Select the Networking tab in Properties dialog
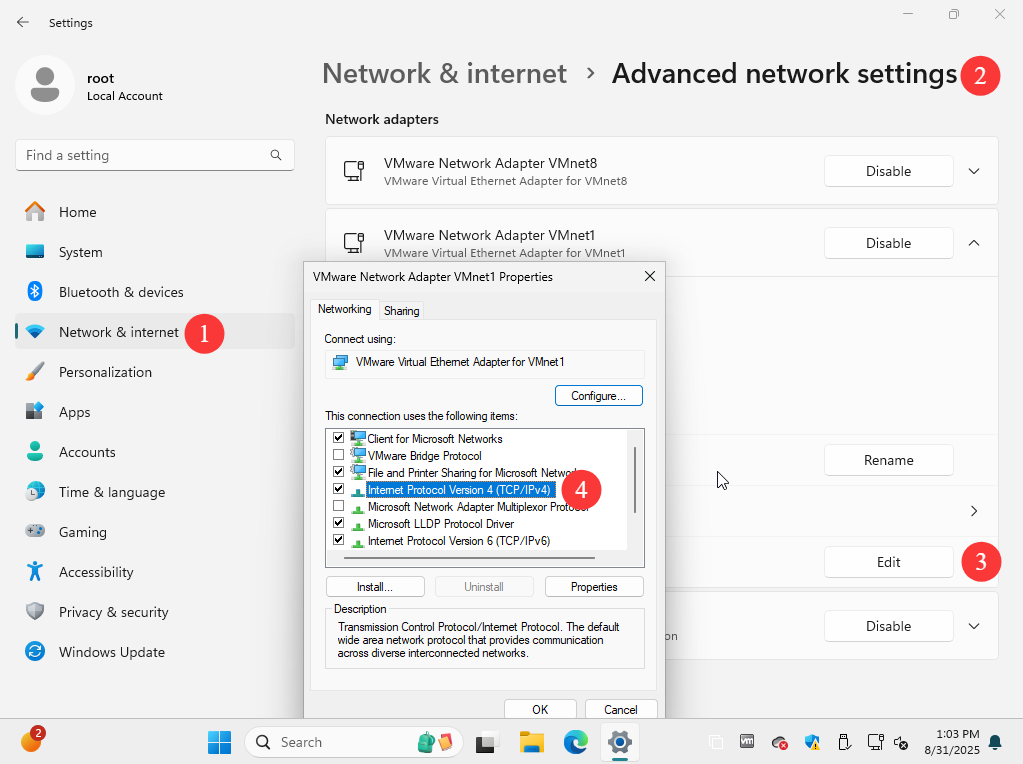Screen dimensions: 1023x764 [x=344, y=310]
